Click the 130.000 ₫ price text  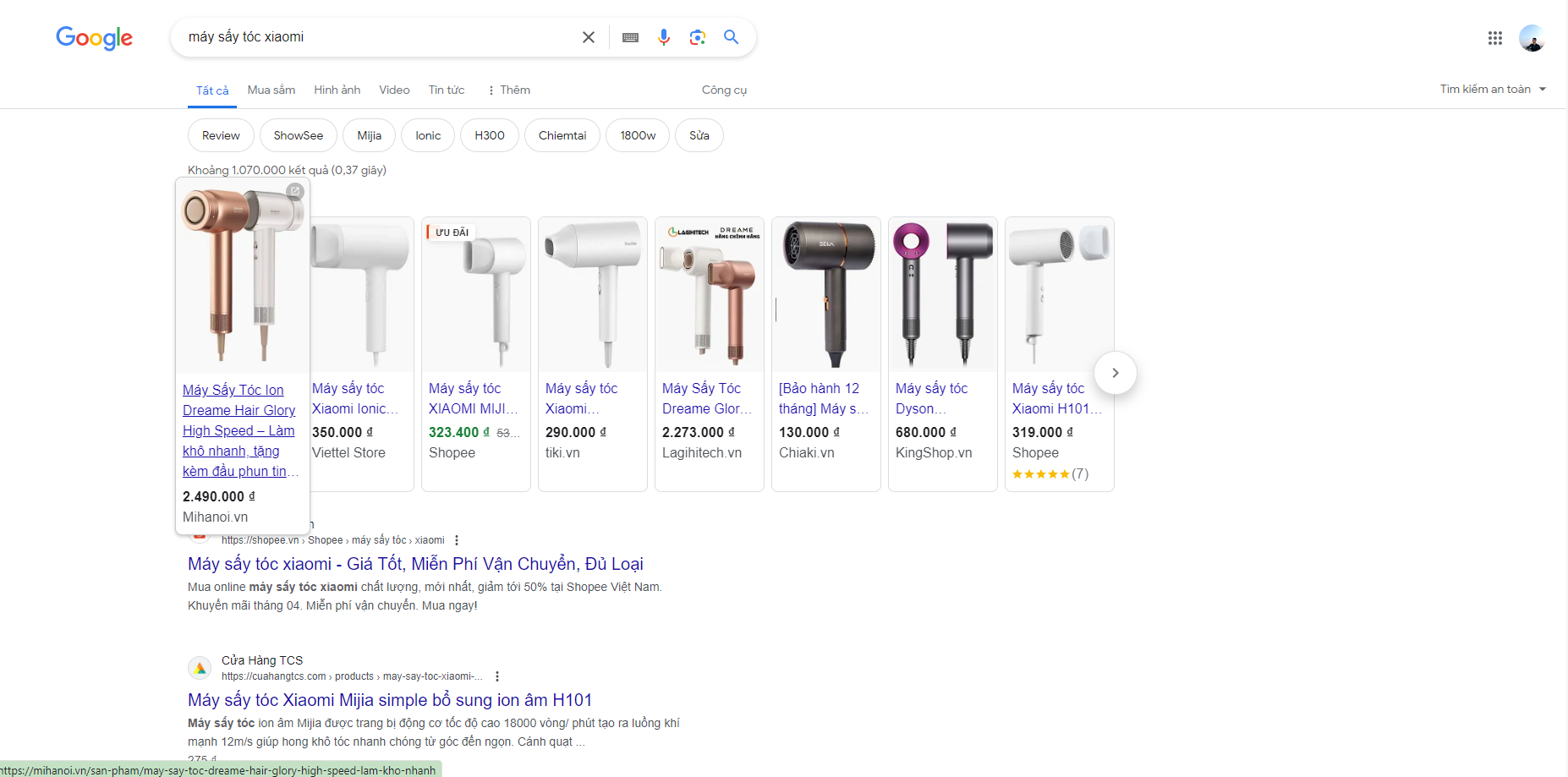pos(809,432)
